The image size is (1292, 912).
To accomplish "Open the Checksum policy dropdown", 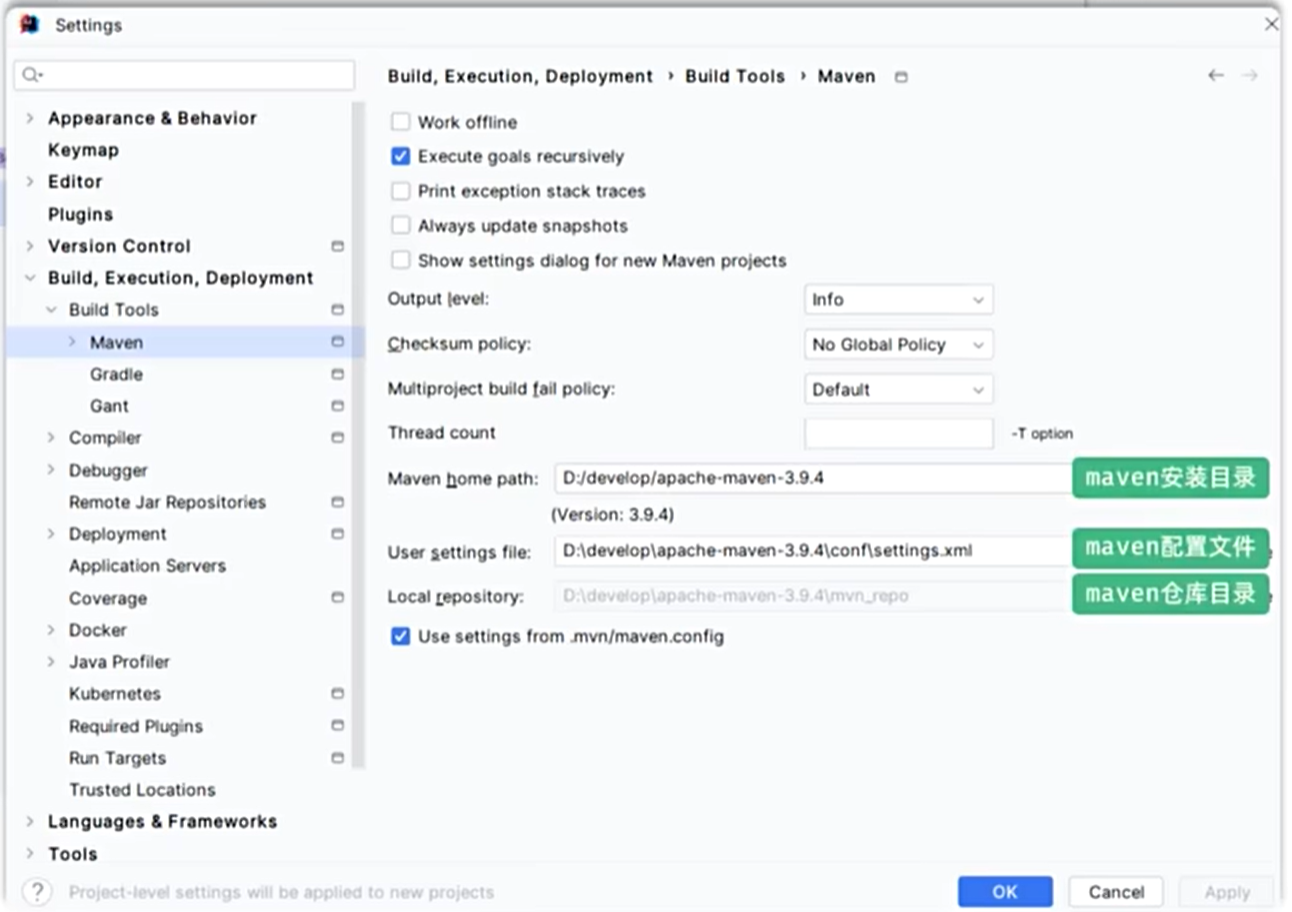I will [898, 345].
